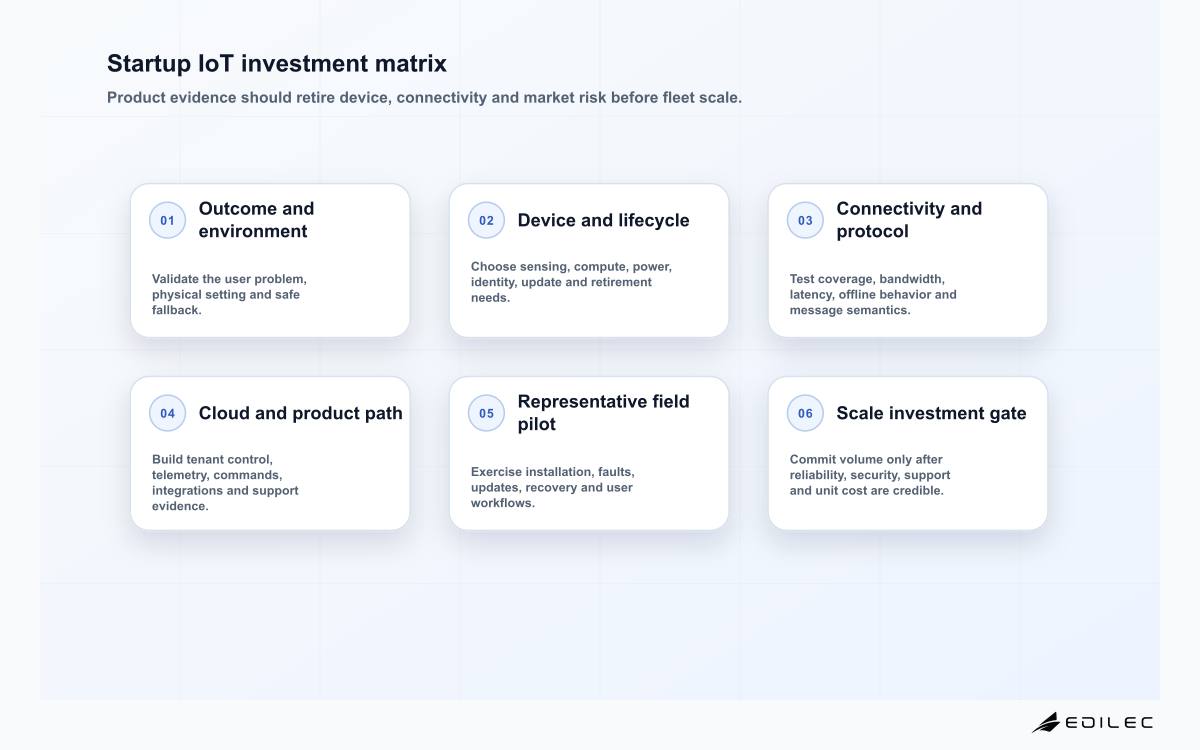Click the subtitle about product evidence

click(424, 98)
